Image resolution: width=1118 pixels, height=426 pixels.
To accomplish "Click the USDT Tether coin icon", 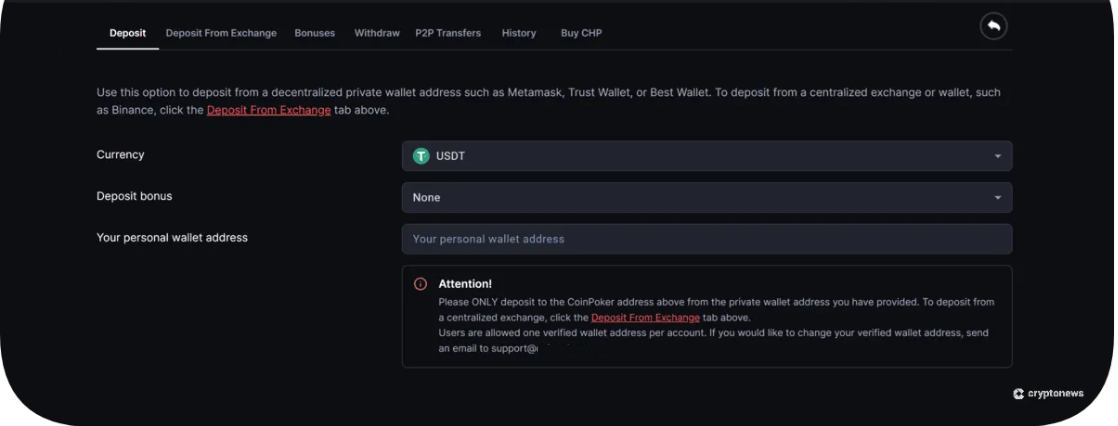I will 421,156.
